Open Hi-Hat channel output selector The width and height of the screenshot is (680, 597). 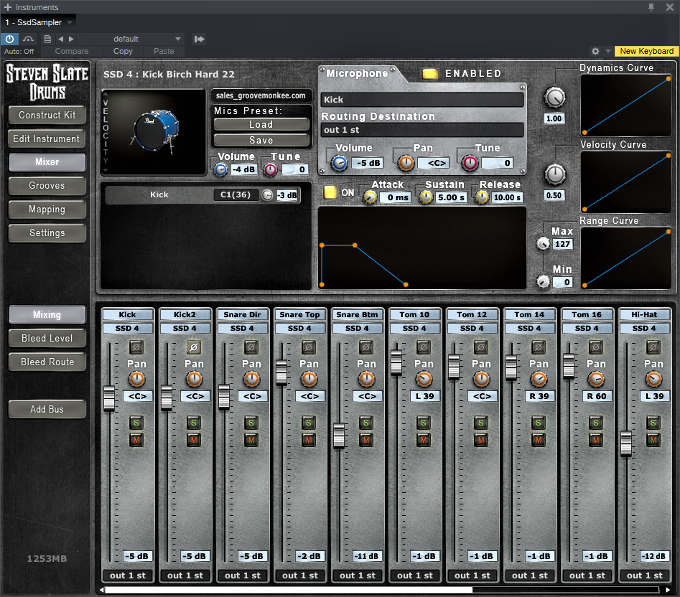pyautogui.click(x=645, y=575)
